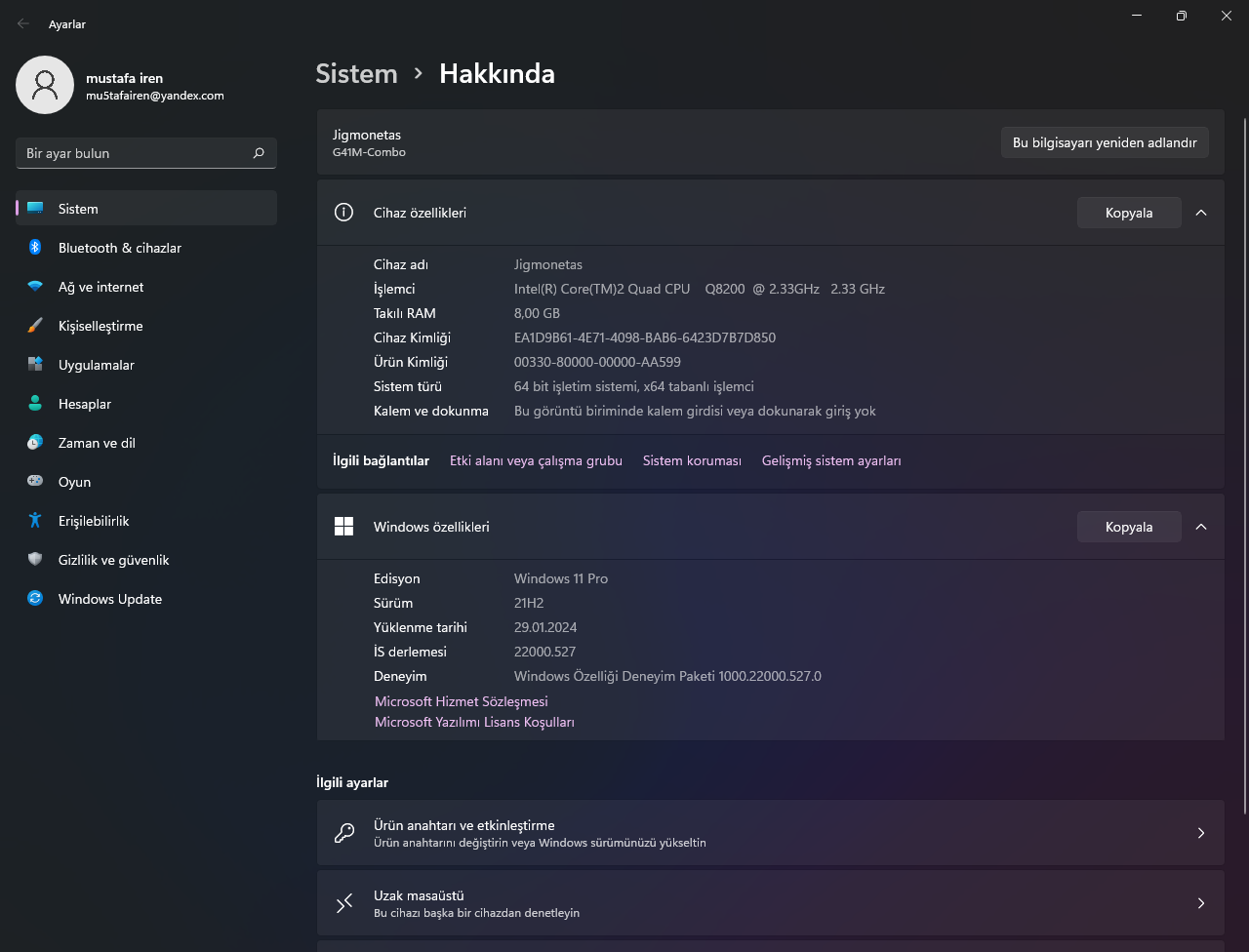The height and width of the screenshot is (952, 1249).
Task: Click the search magnifier icon
Action: (259, 153)
